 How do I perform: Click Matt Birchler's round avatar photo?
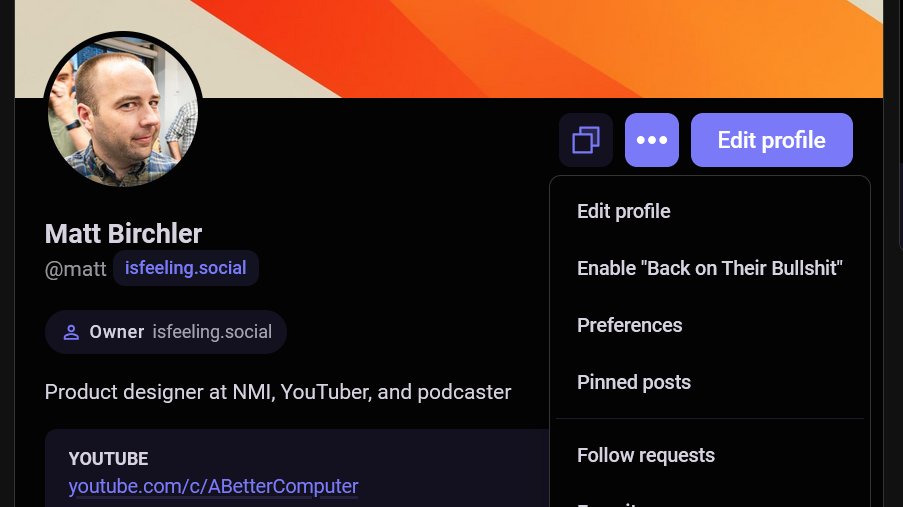tap(123, 111)
